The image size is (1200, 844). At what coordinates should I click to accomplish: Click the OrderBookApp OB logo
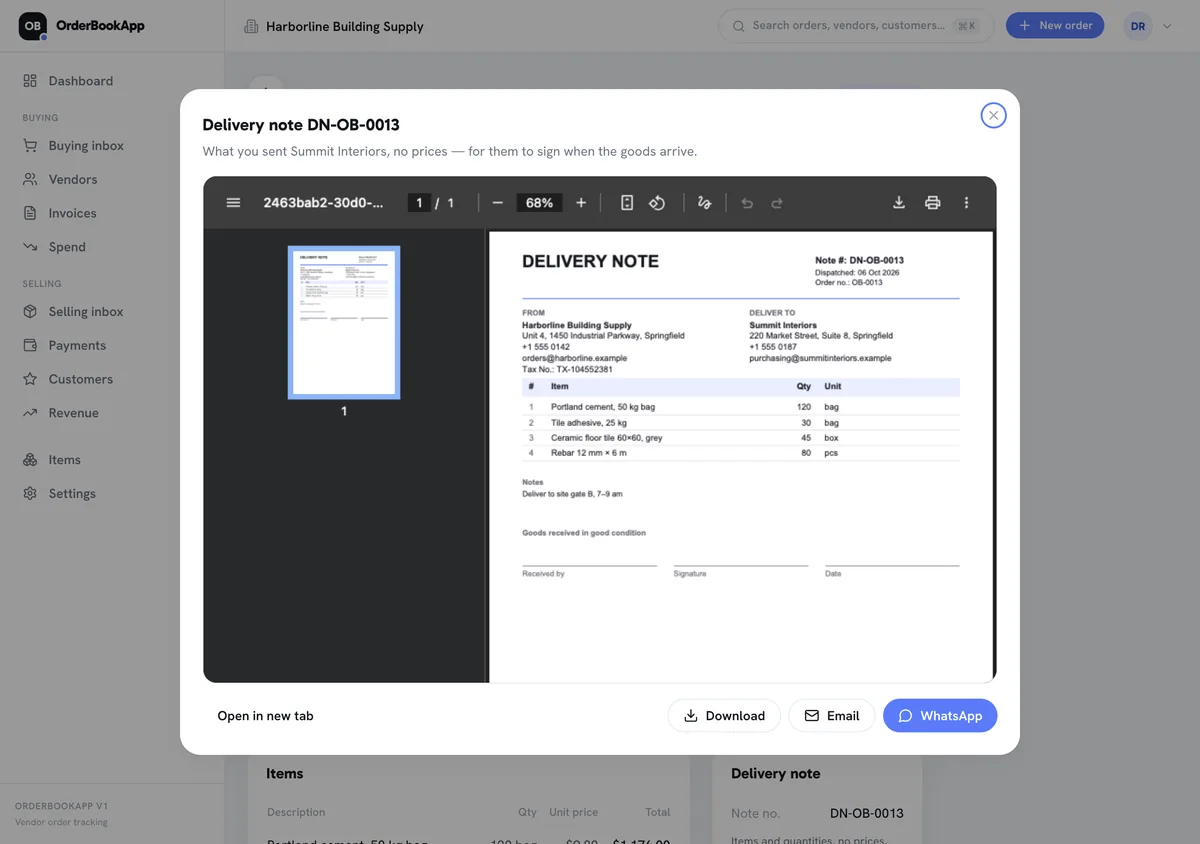click(33, 26)
